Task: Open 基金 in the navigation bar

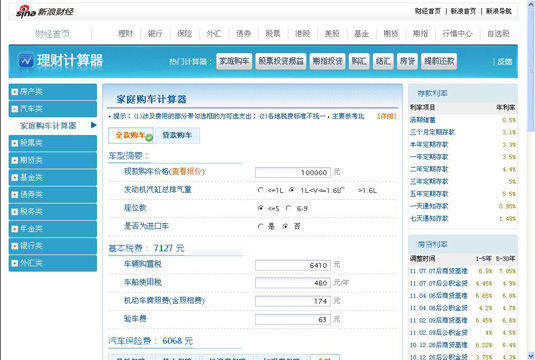Action: click(361, 33)
